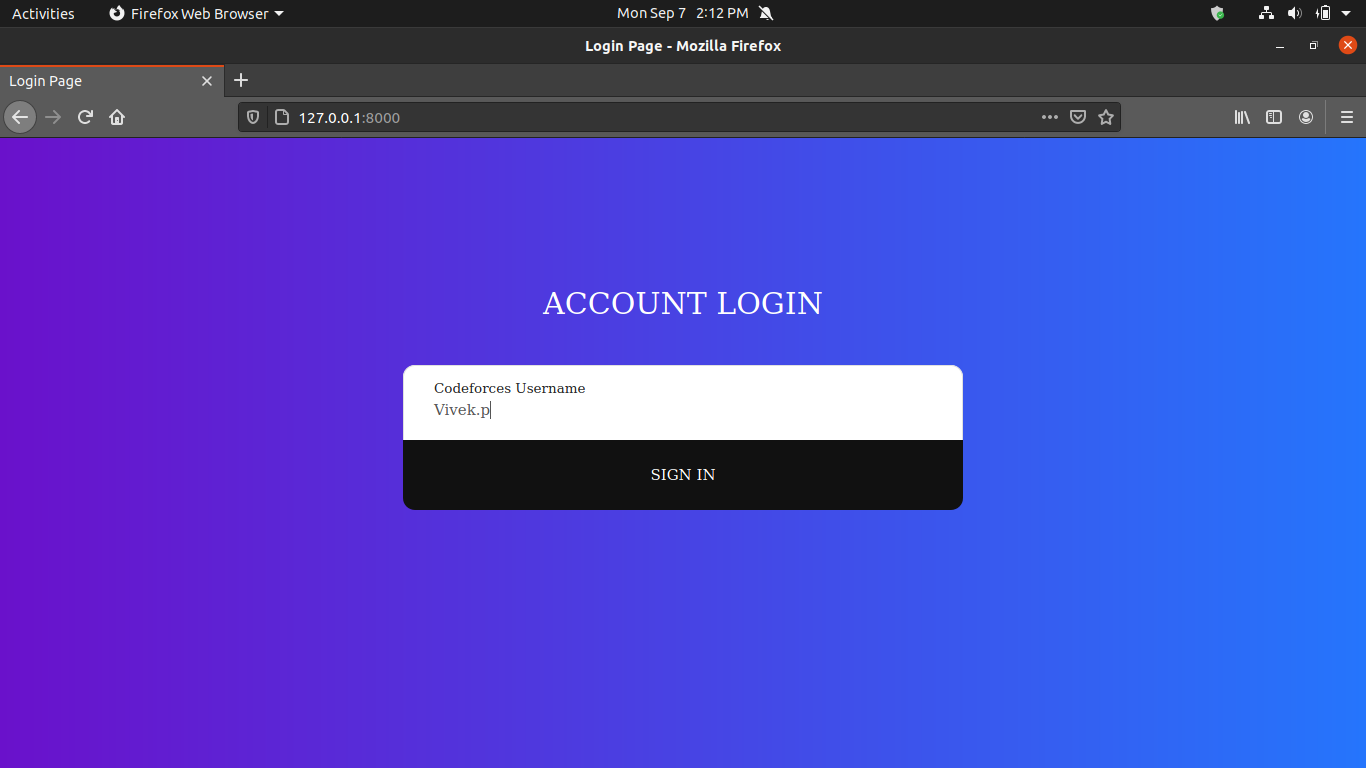This screenshot has height=768, width=1366.
Task: Open the Activities overview
Action: (43, 13)
